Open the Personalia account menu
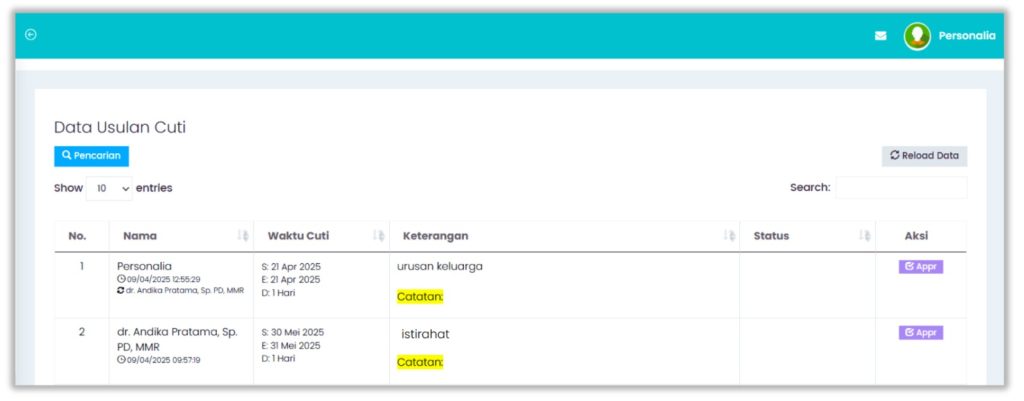 click(966, 36)
